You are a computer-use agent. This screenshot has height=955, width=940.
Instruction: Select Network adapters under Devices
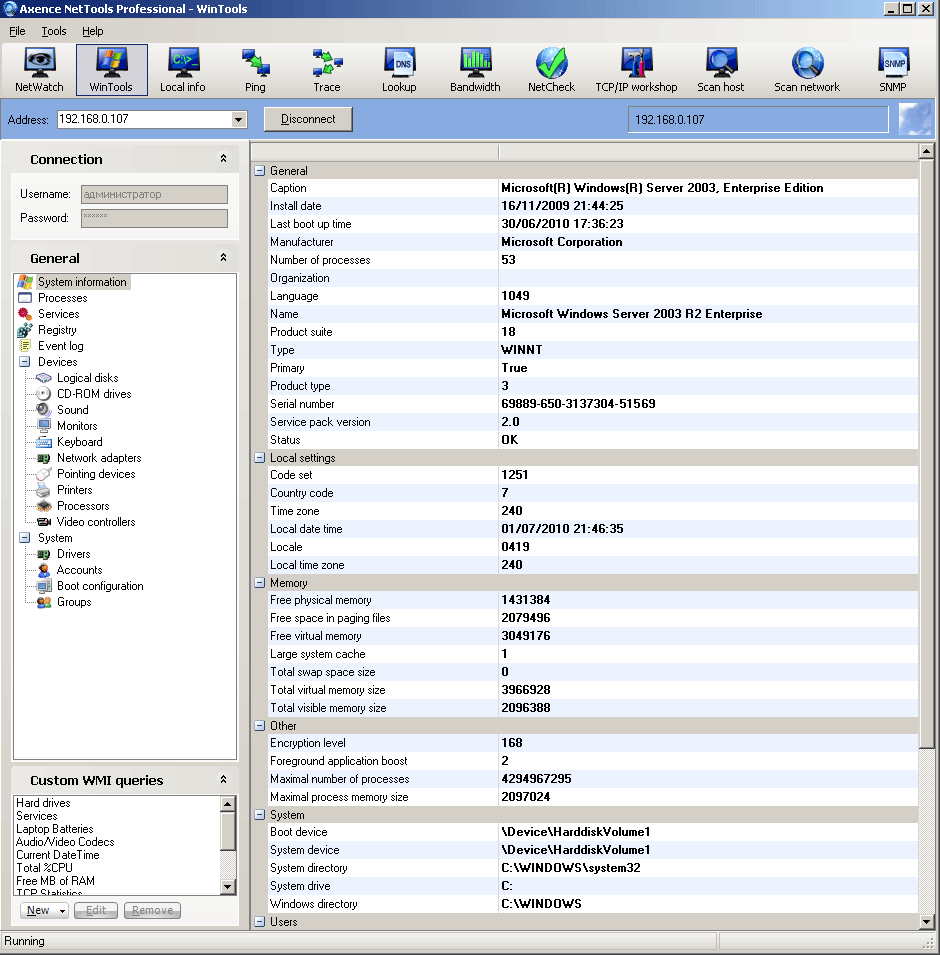pos(99,457)
